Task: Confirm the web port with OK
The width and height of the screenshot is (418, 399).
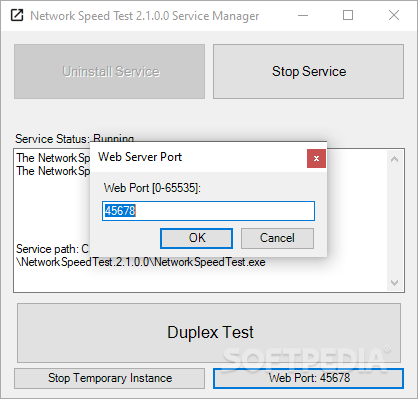Action: [x=196, y=238]
